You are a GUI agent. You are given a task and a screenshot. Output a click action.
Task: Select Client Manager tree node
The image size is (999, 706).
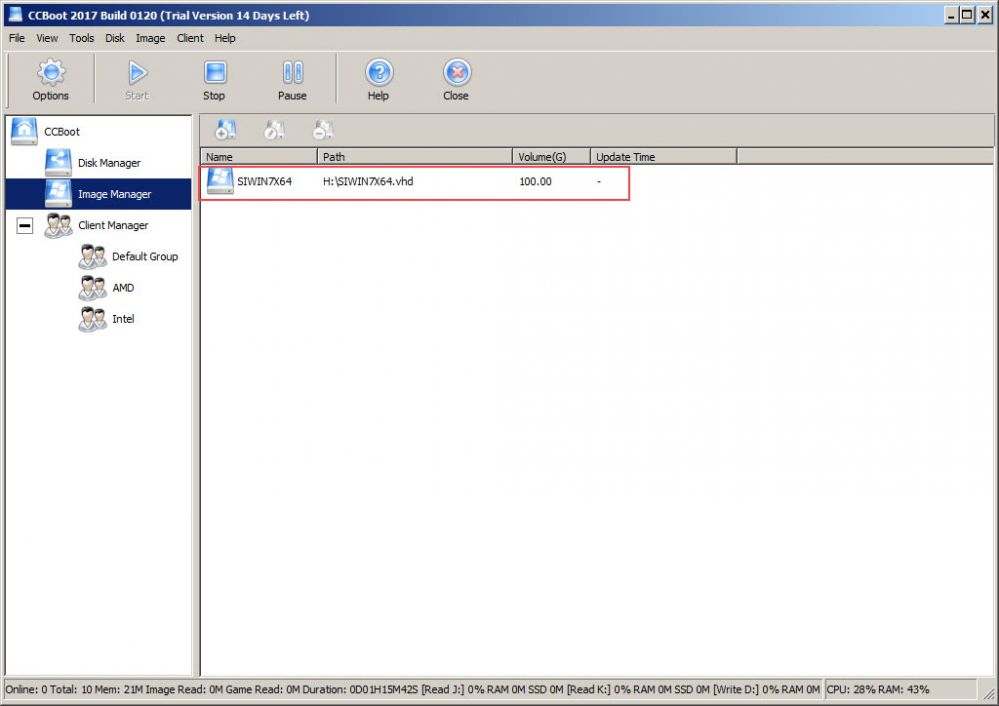pos(113,226)
